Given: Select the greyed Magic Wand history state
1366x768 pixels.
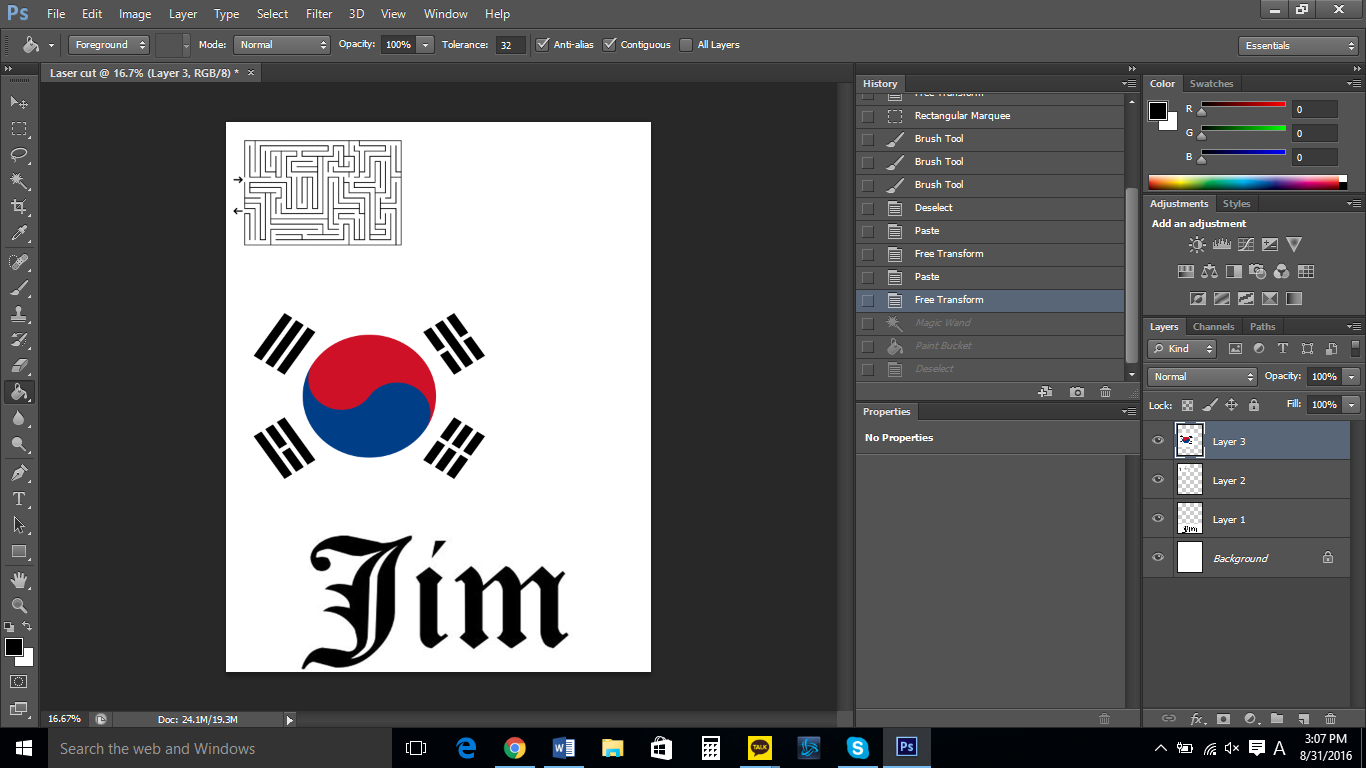Looking at the screenshot, I should pos(990,322).
